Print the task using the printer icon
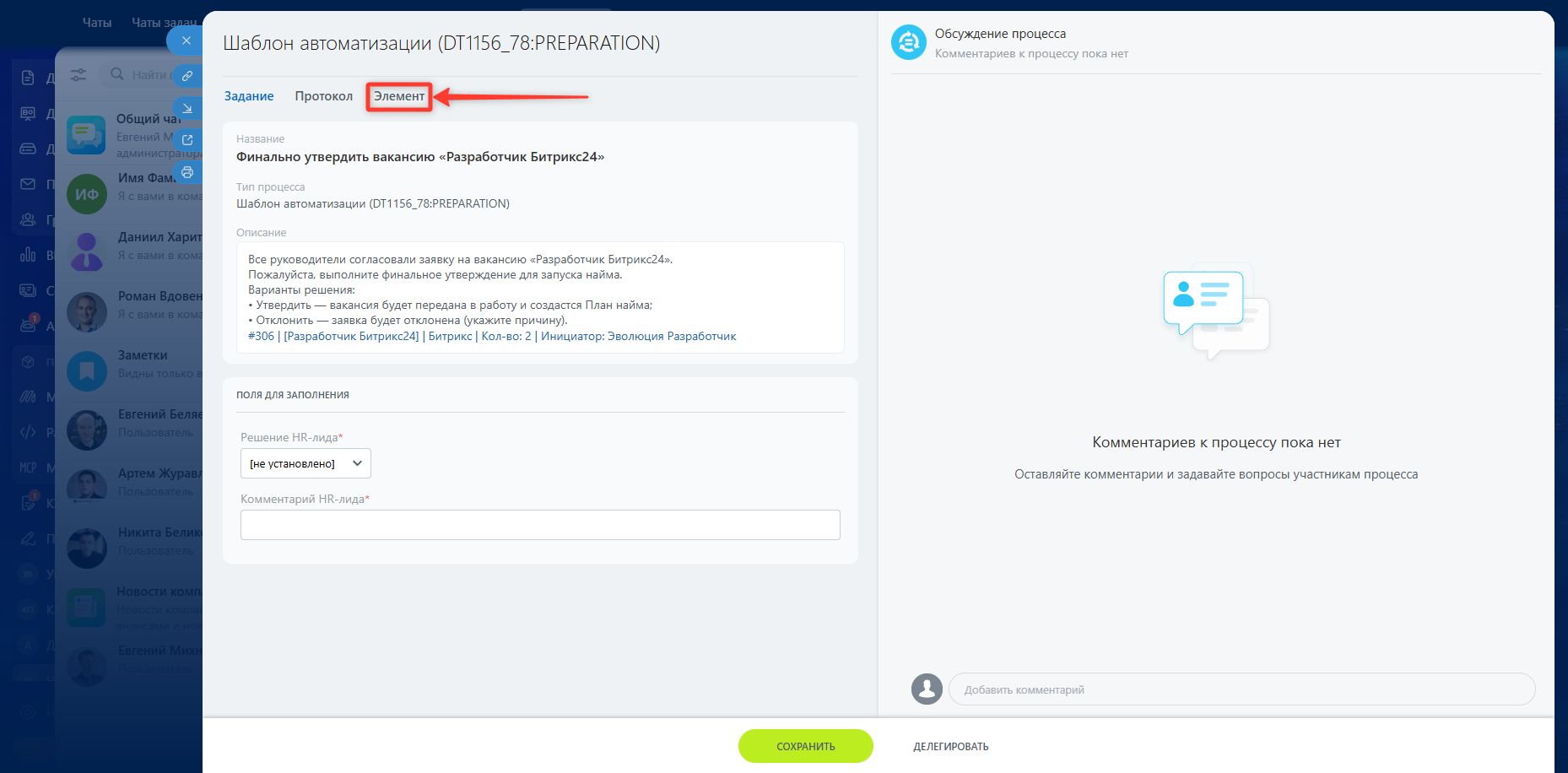 pyautogui.click(x=187, y=172)
